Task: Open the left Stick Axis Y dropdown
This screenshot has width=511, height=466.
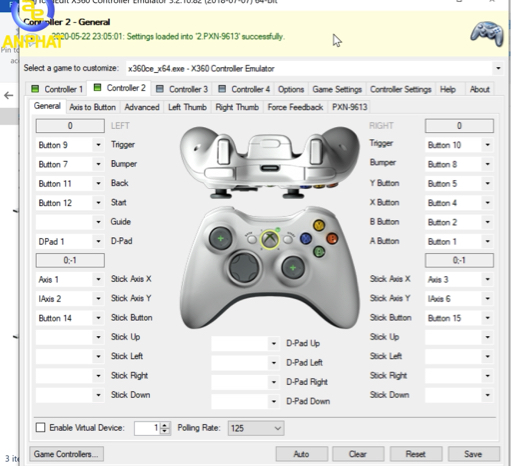Action: point(98,299)
